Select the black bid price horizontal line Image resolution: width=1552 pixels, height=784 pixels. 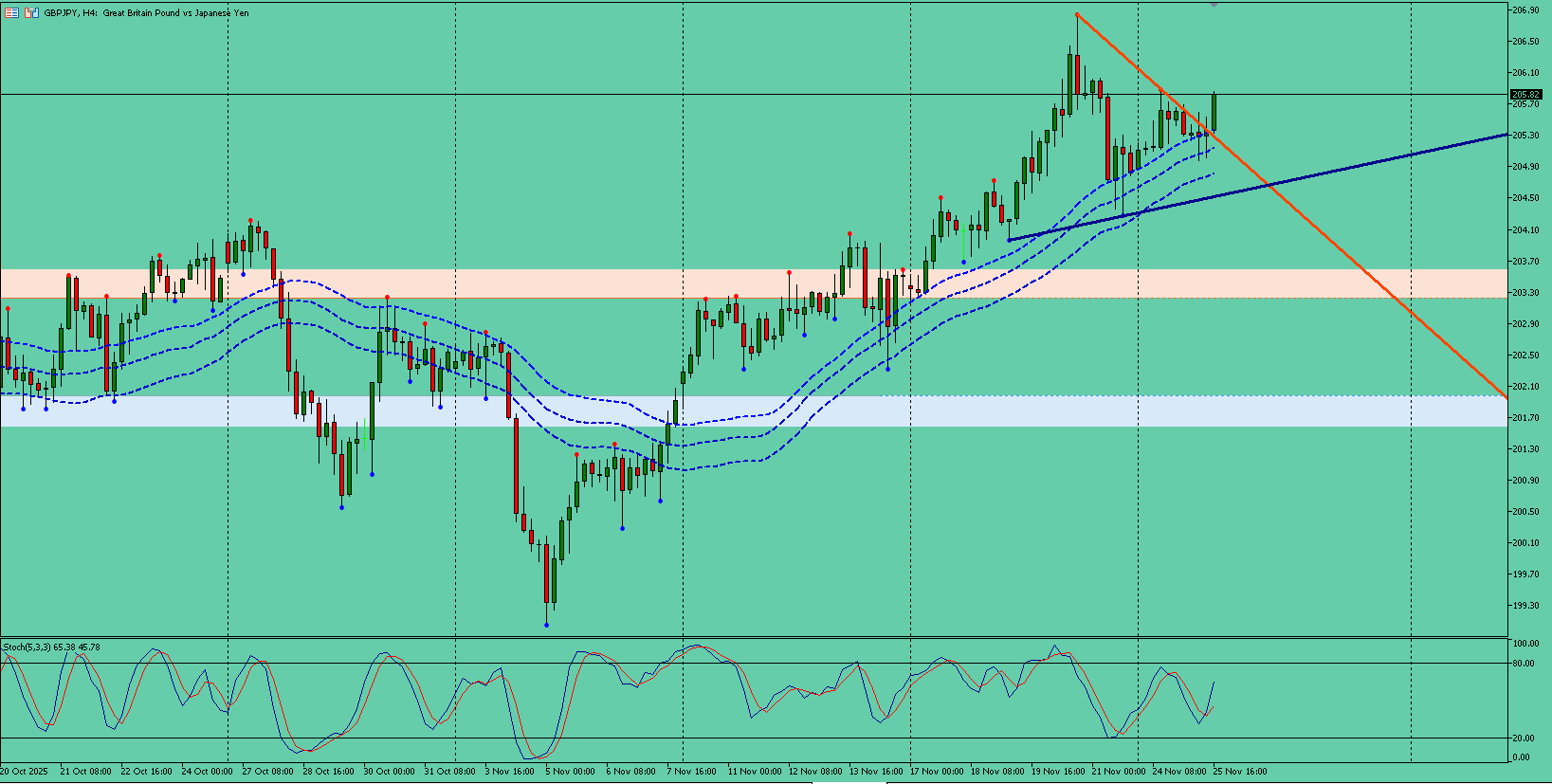point(754,95)
